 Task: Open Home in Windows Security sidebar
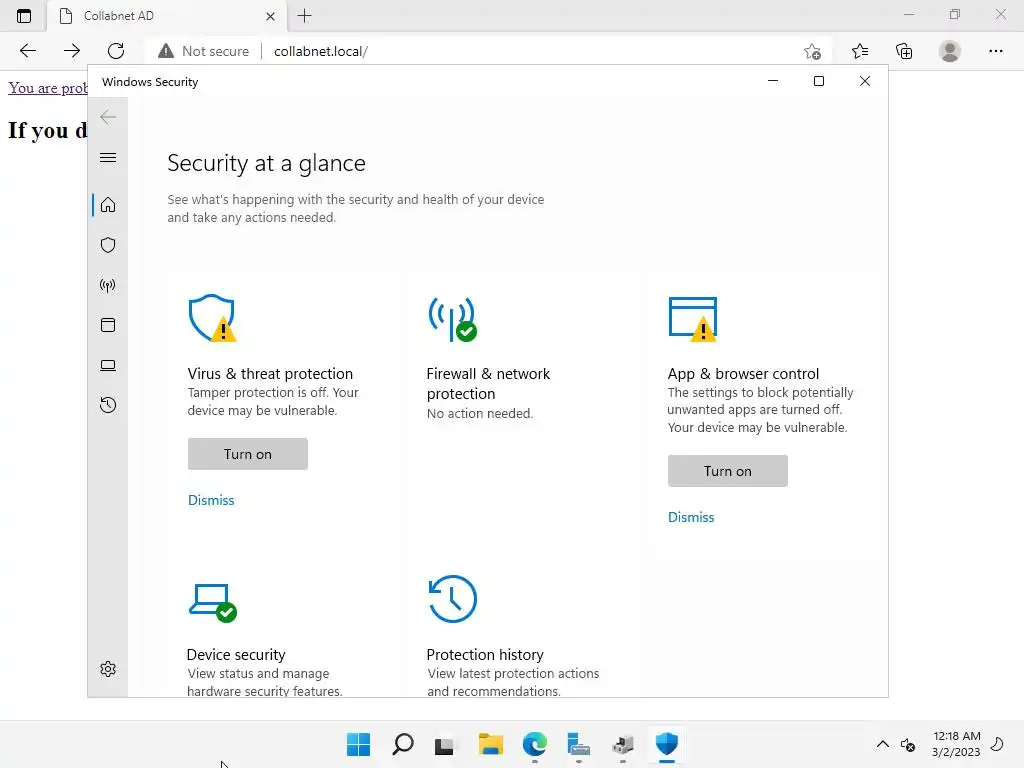coord(108,205)
